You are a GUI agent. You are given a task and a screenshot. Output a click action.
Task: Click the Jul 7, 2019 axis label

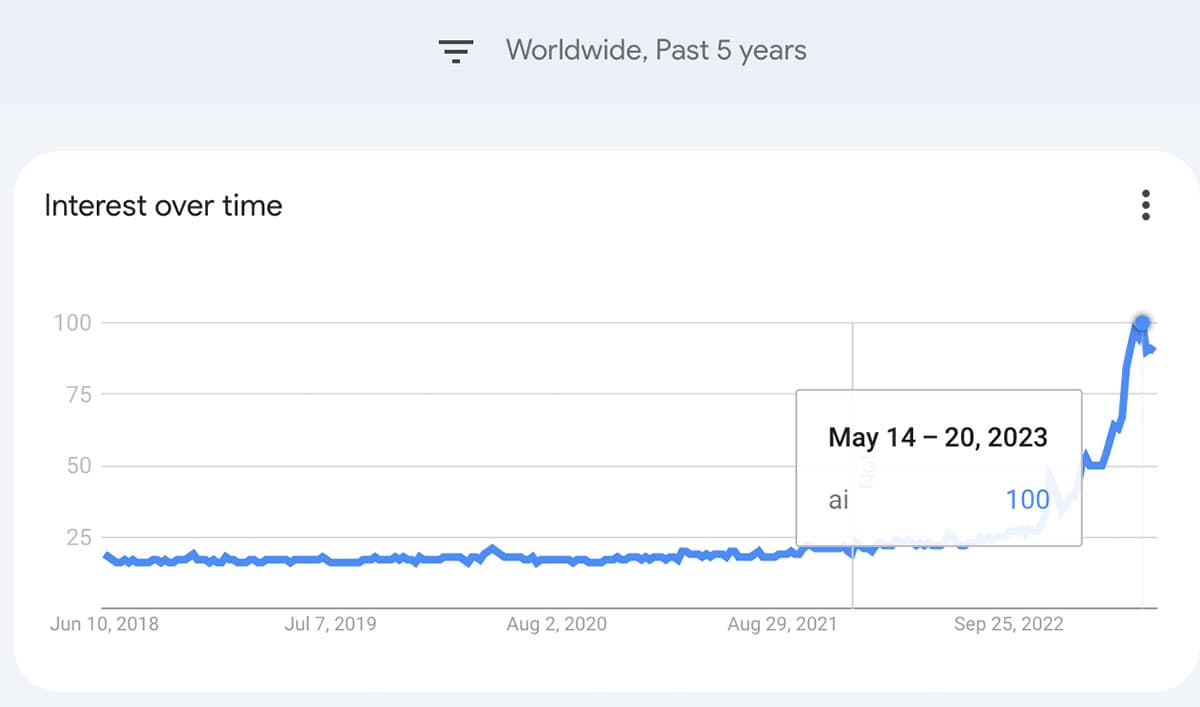click(x=330, y=624)
